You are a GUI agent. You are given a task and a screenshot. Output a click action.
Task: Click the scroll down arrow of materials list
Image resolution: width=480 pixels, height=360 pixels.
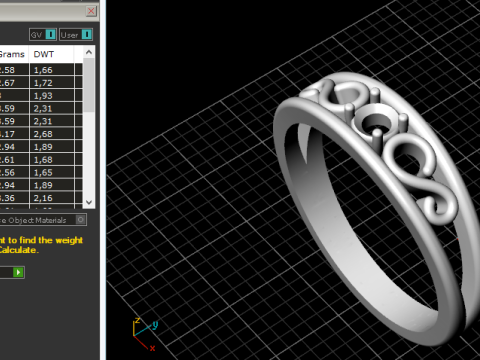tap(89, 202)
